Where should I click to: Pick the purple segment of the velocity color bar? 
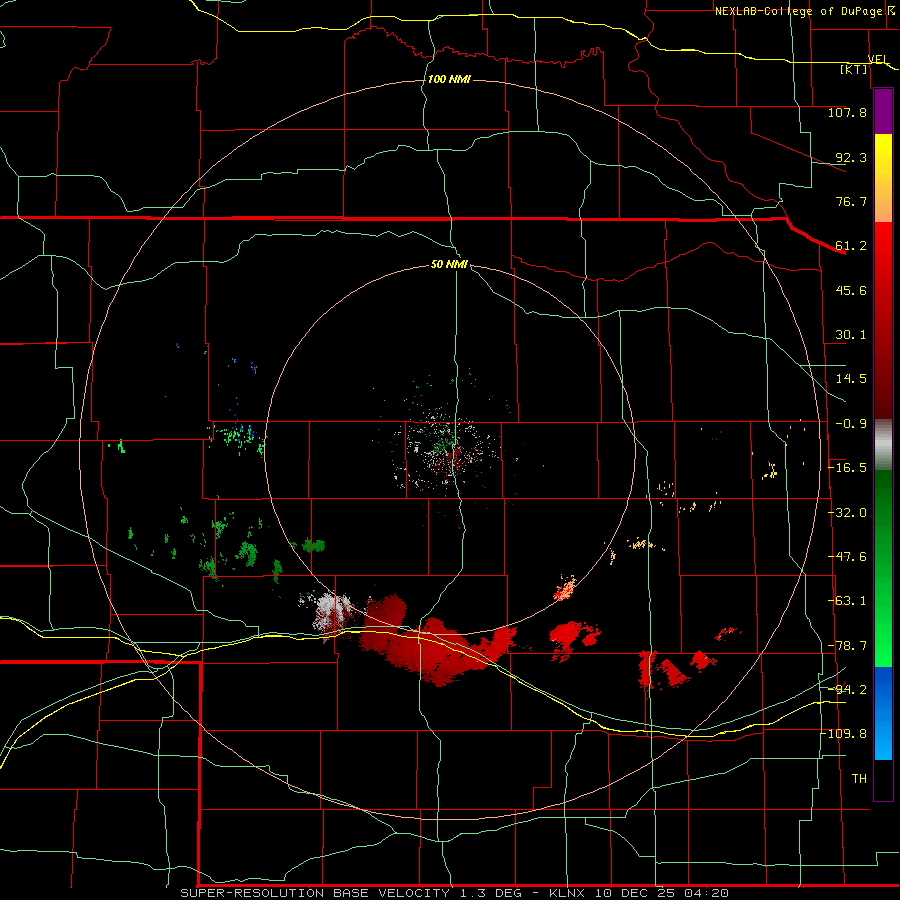click(x=883, y=111)
